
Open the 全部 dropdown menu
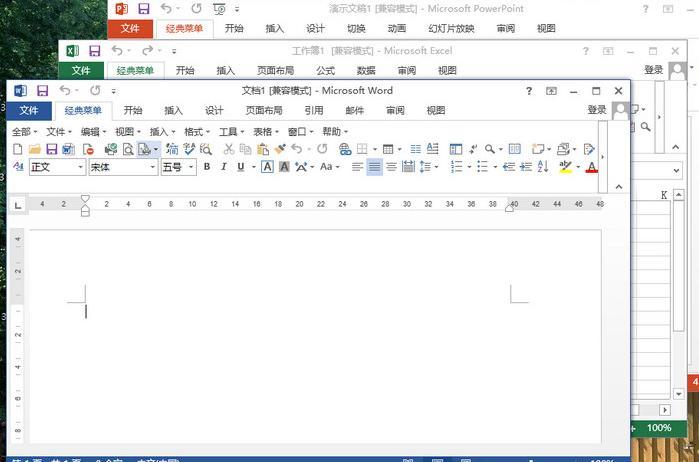click(x=25, y=132)
